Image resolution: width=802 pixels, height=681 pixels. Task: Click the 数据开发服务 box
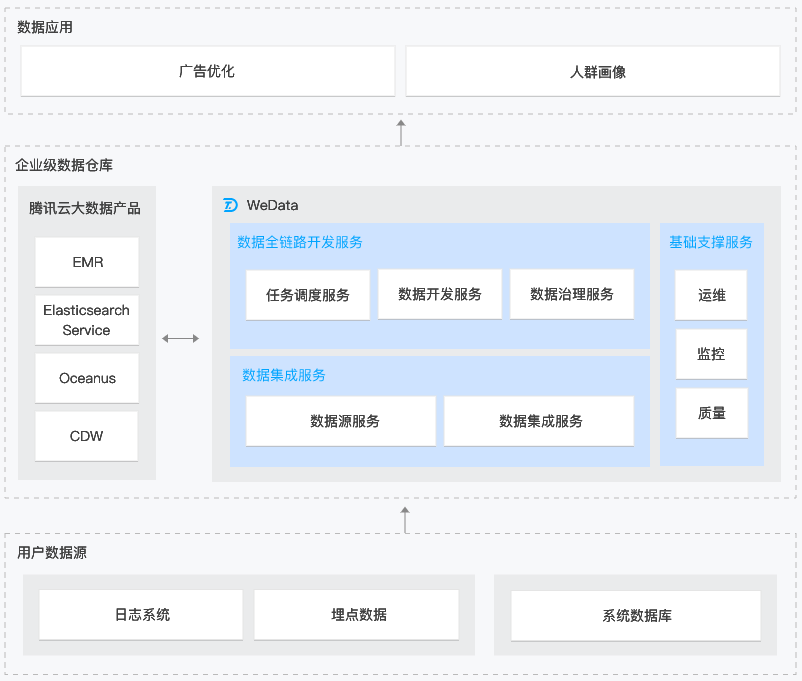point(440,294)
